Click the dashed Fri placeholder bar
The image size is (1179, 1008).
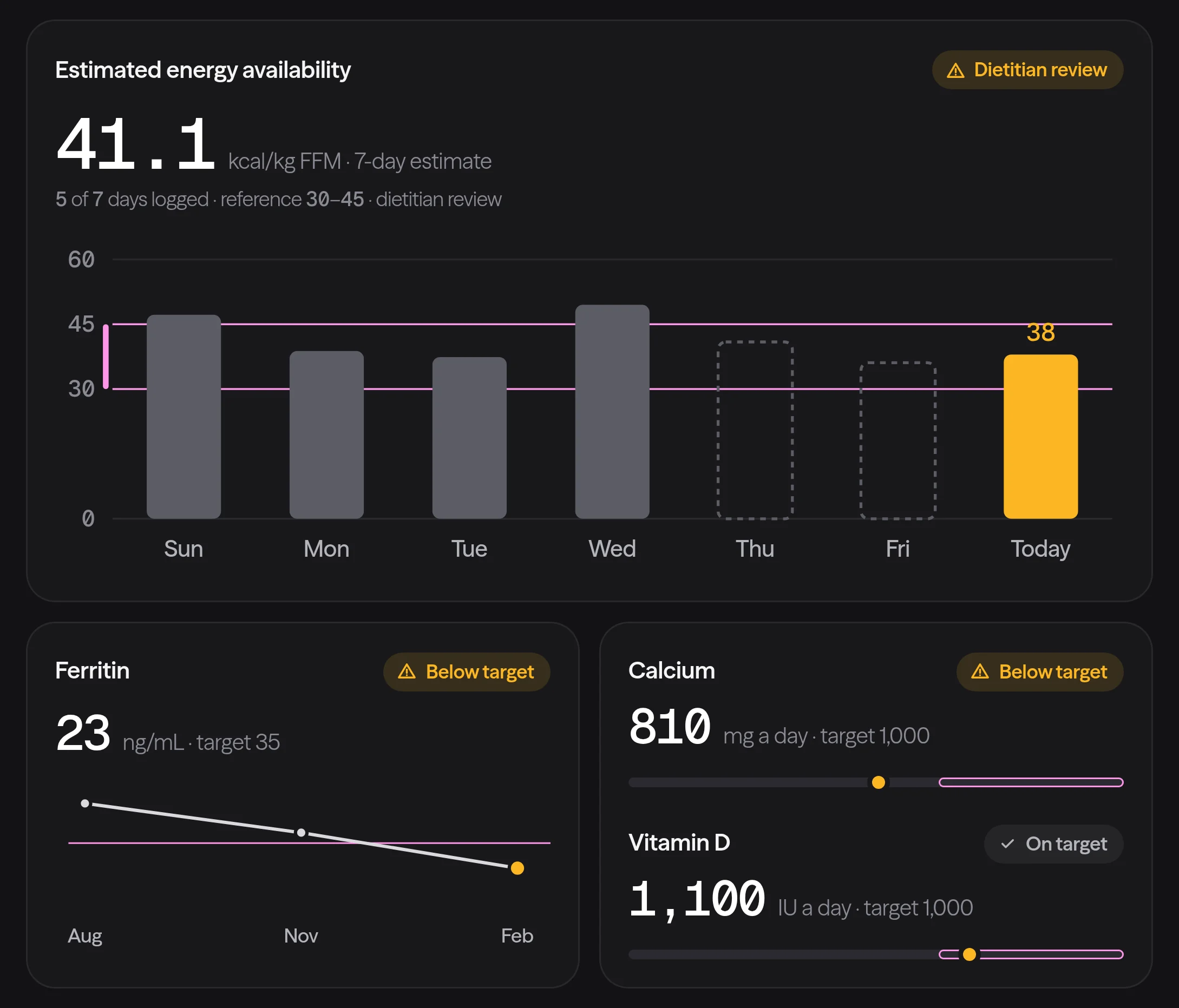(898, 440)
